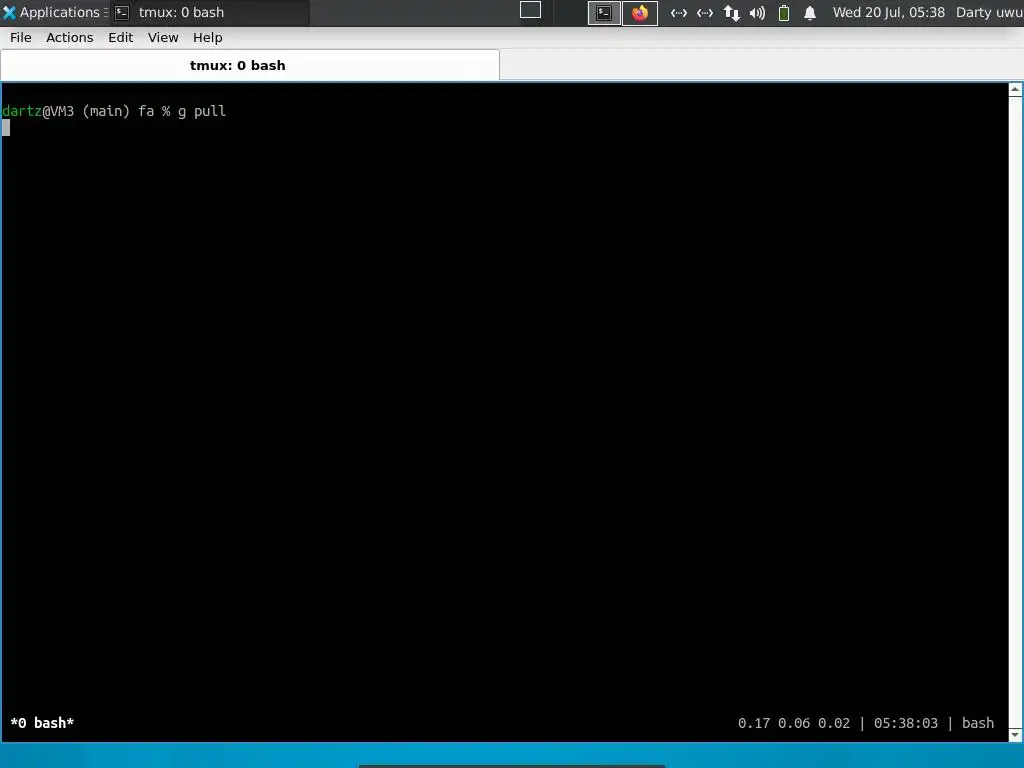
Task: Click the clock showing Wed 20 Jul, 05:38
Action: (x=888, y=12)
